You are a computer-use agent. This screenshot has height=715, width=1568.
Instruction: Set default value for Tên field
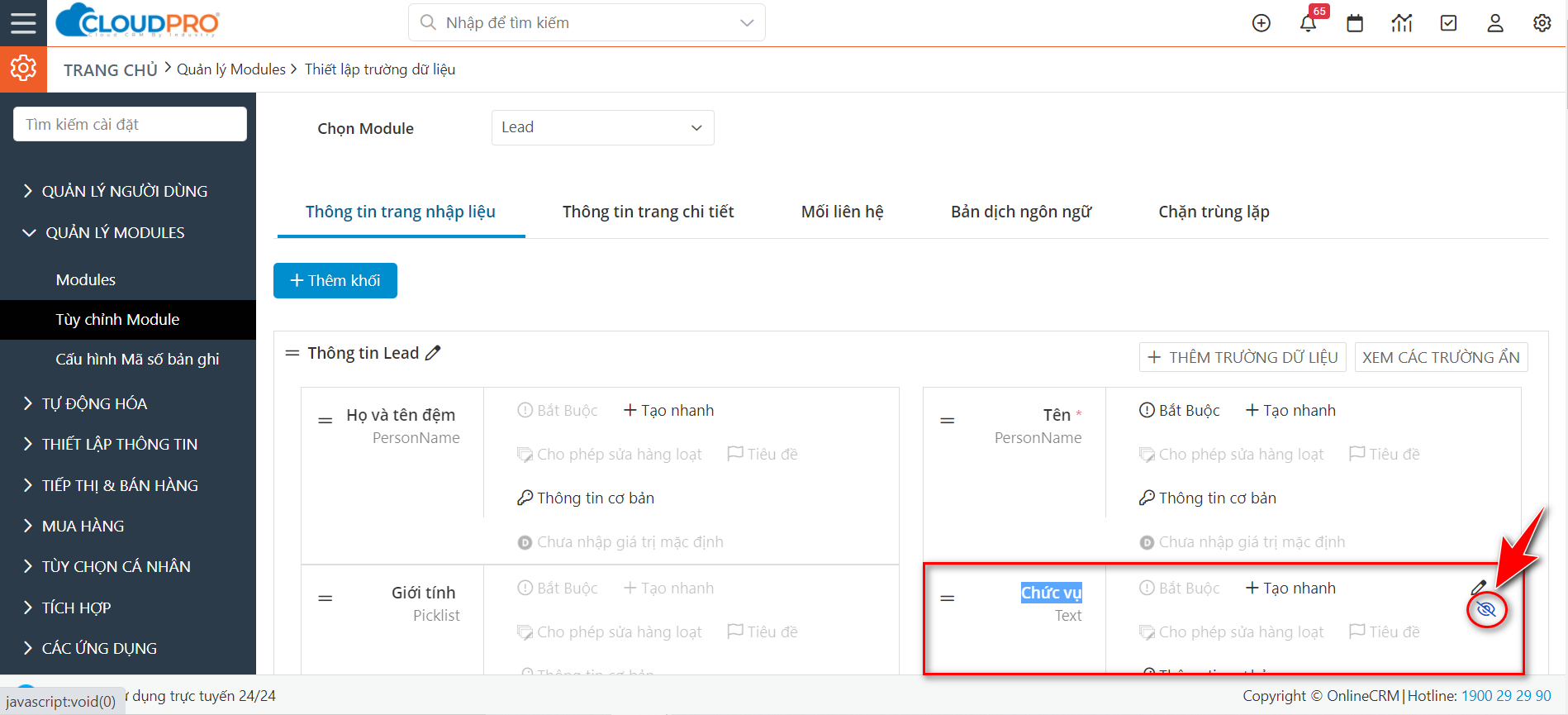(1243, 542)
